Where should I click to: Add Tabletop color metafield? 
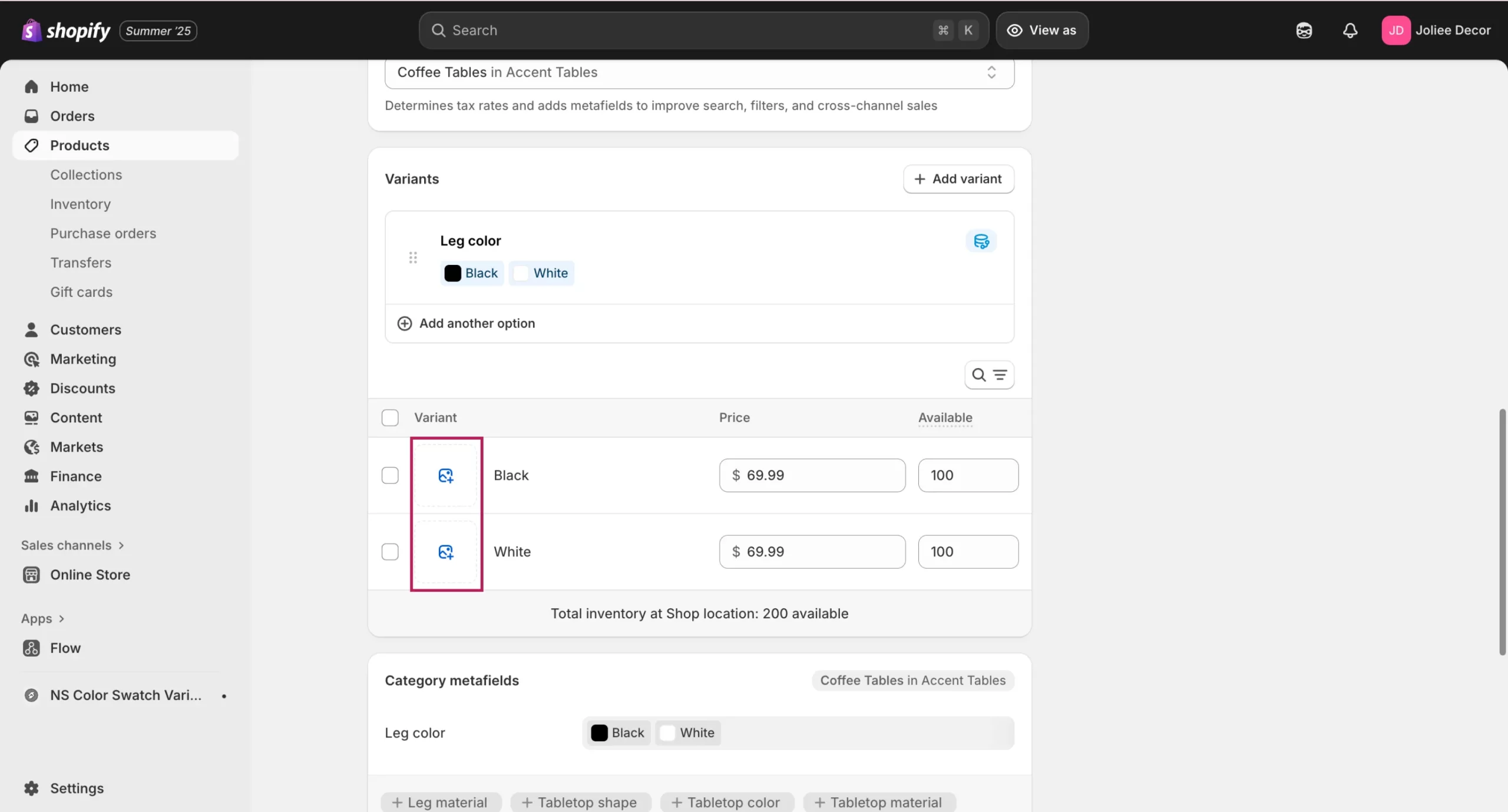tap(726, 802)
